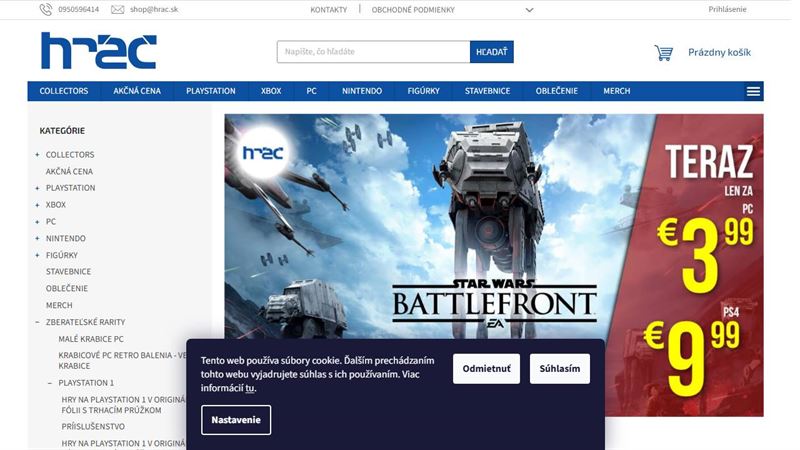Click the hrac logo in header

[99, 51]
